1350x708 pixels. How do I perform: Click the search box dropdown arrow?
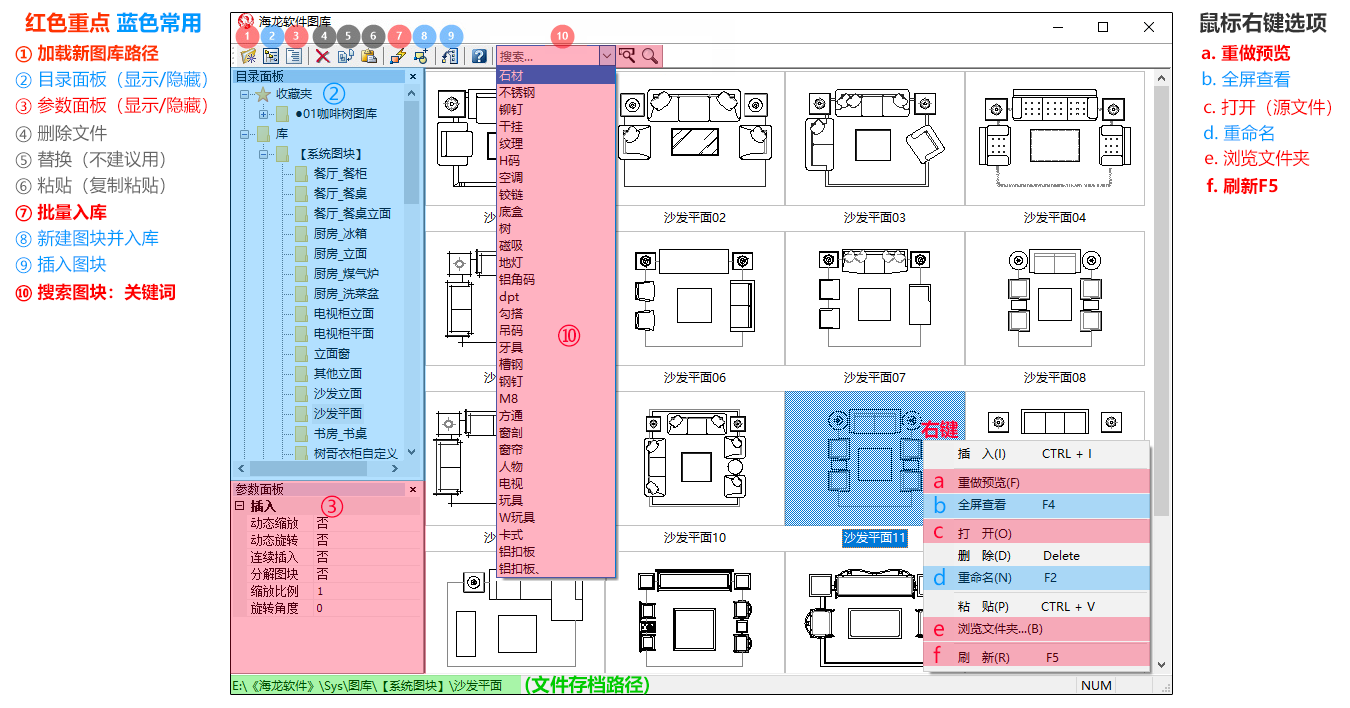606,57
